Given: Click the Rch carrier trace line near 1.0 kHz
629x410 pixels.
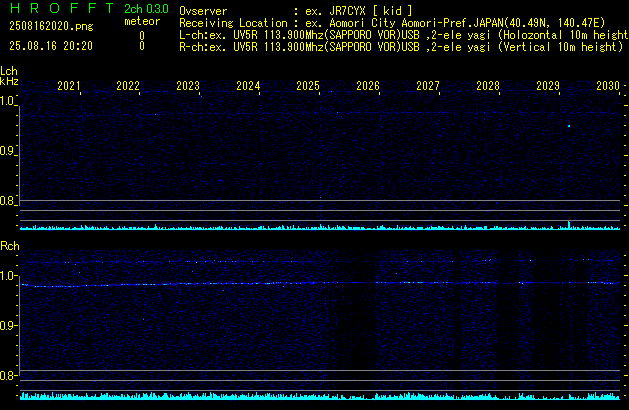Looking at the screenshot, I should tap(320, 284).
